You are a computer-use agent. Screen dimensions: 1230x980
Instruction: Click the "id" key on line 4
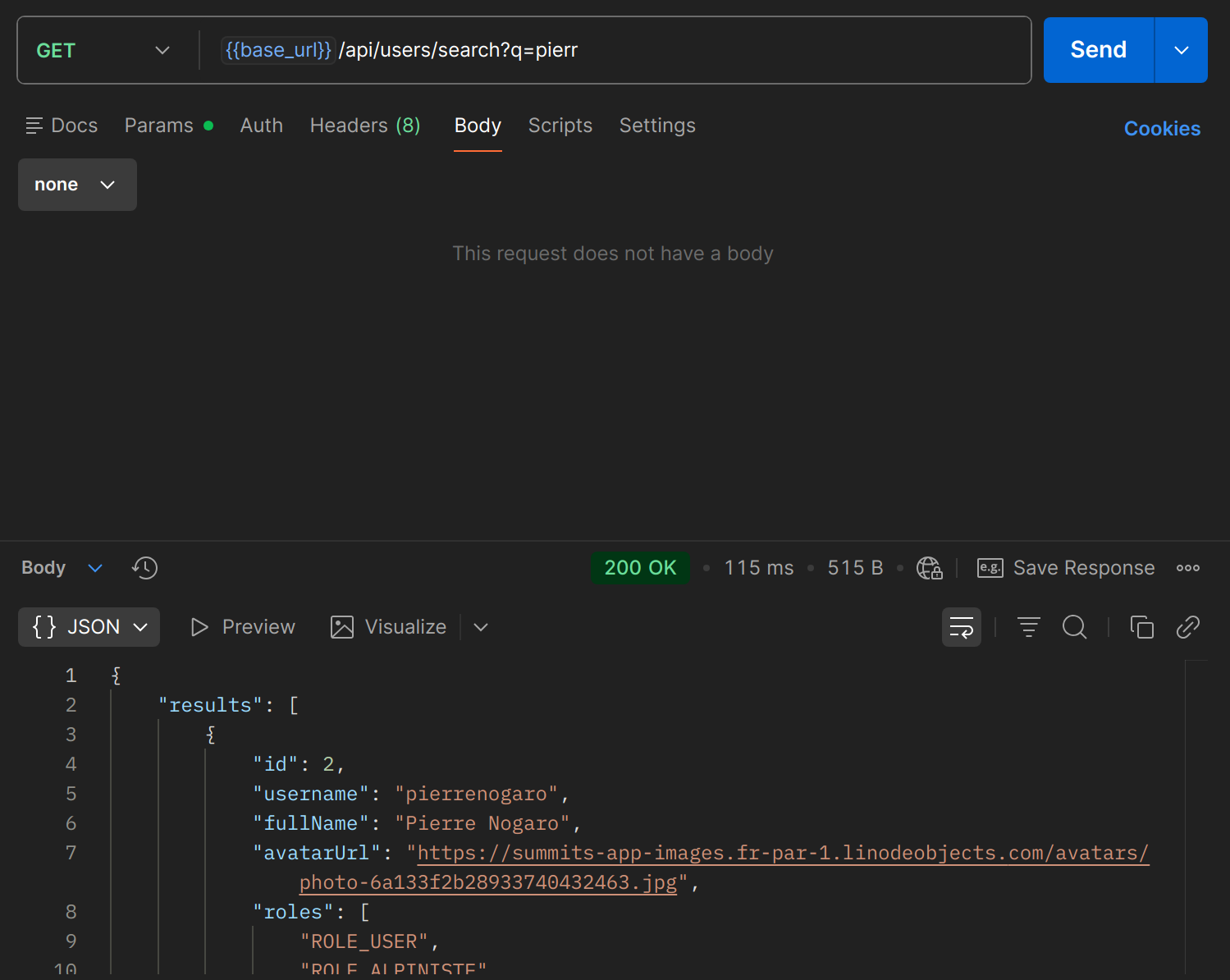tap(276, 764)
